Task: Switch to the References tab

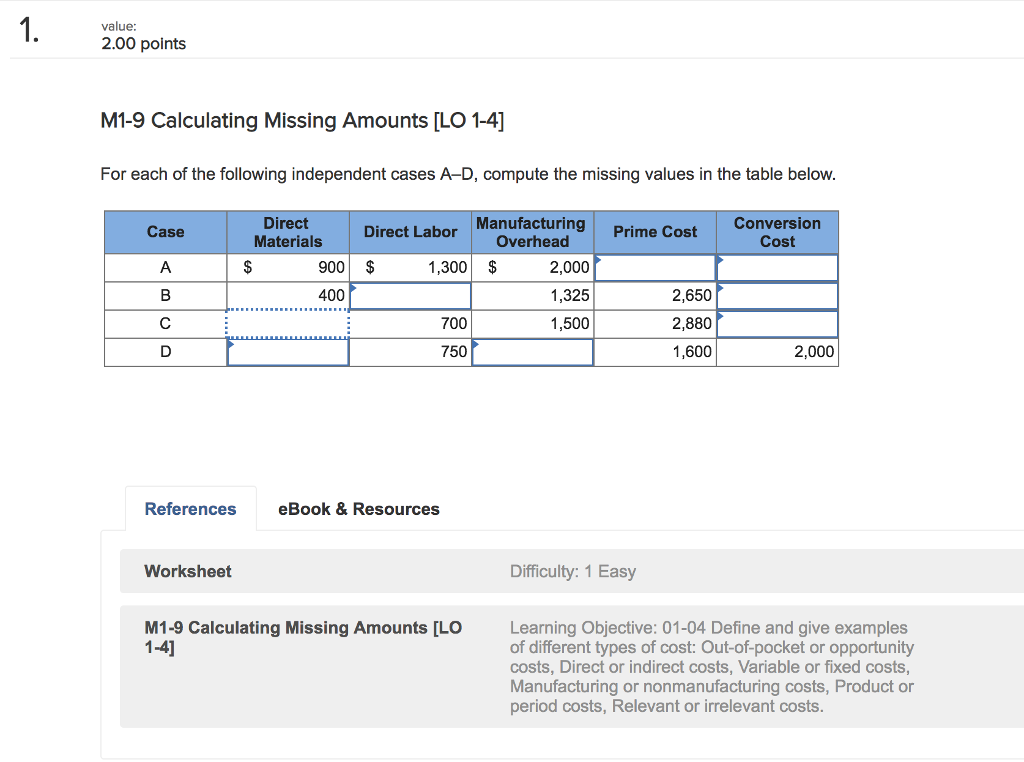Action: [190, 508]
